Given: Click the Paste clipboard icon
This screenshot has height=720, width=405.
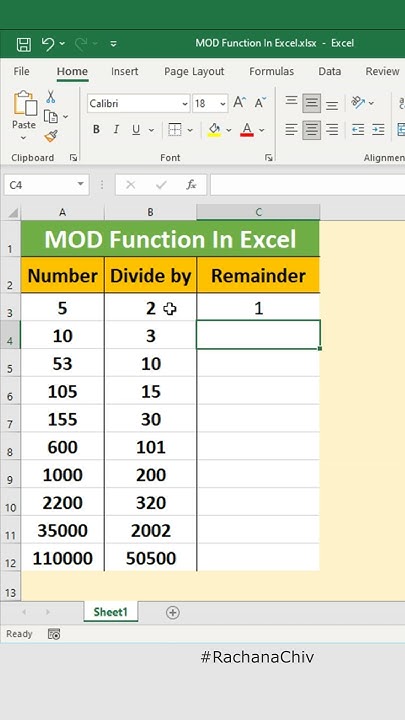Looking at the screenshot, I should [24, 103].
